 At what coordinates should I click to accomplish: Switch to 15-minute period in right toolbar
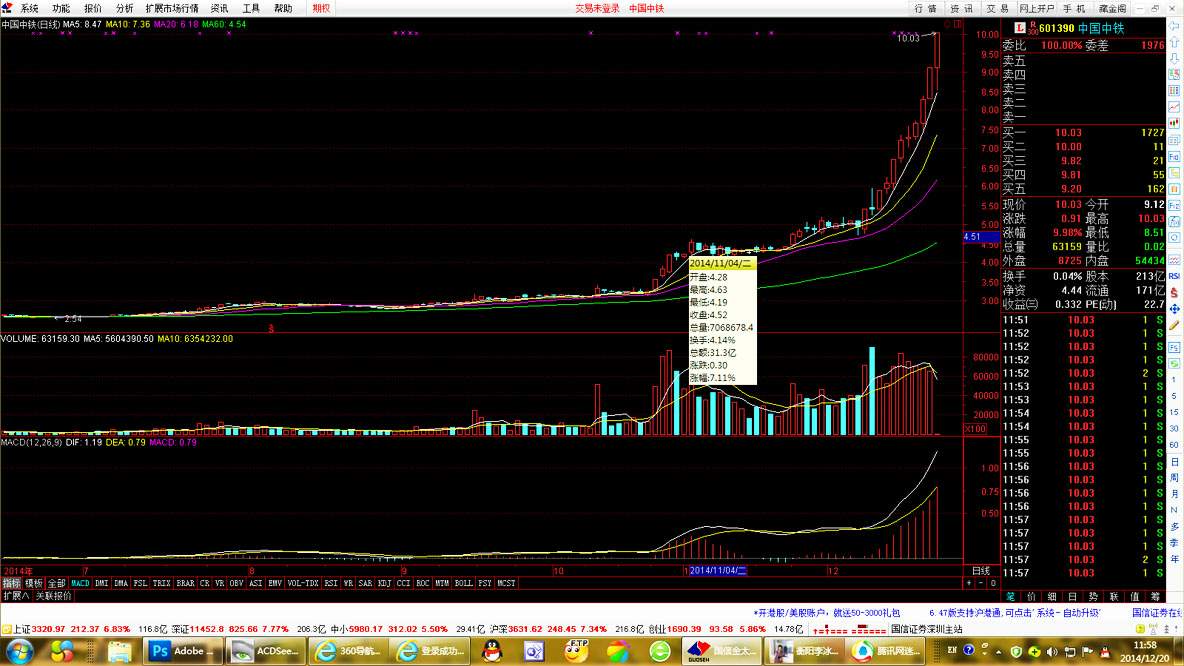click(x=1174, y=412)
